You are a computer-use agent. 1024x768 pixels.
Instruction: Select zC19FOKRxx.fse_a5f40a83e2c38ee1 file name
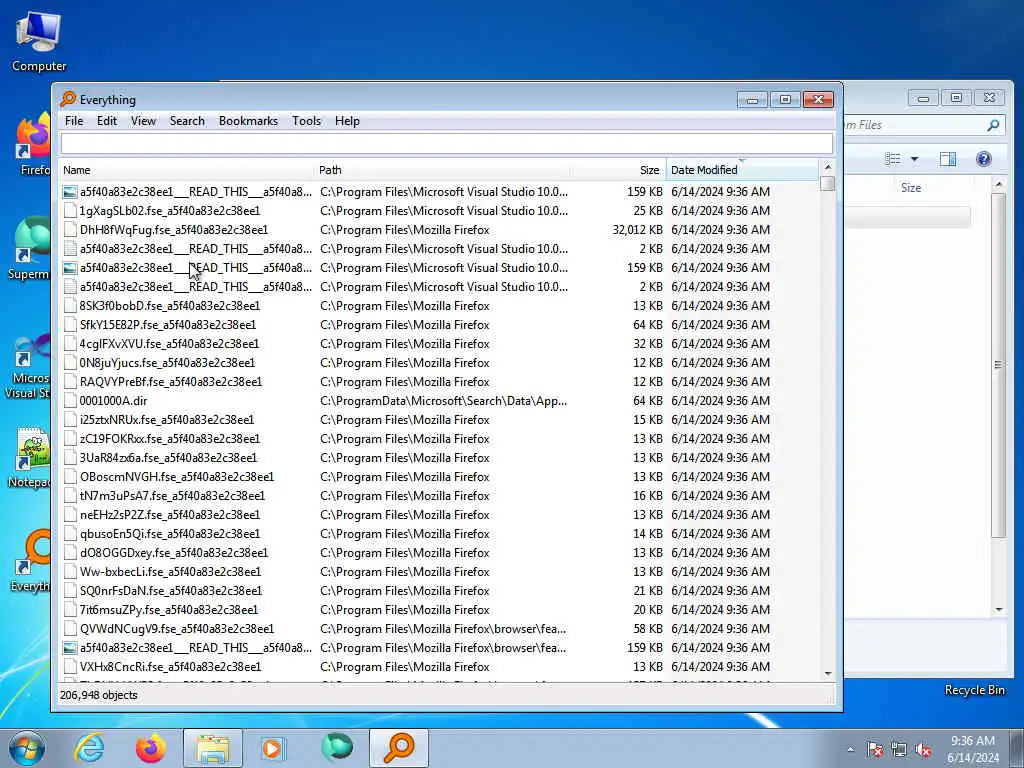[170, 438]
